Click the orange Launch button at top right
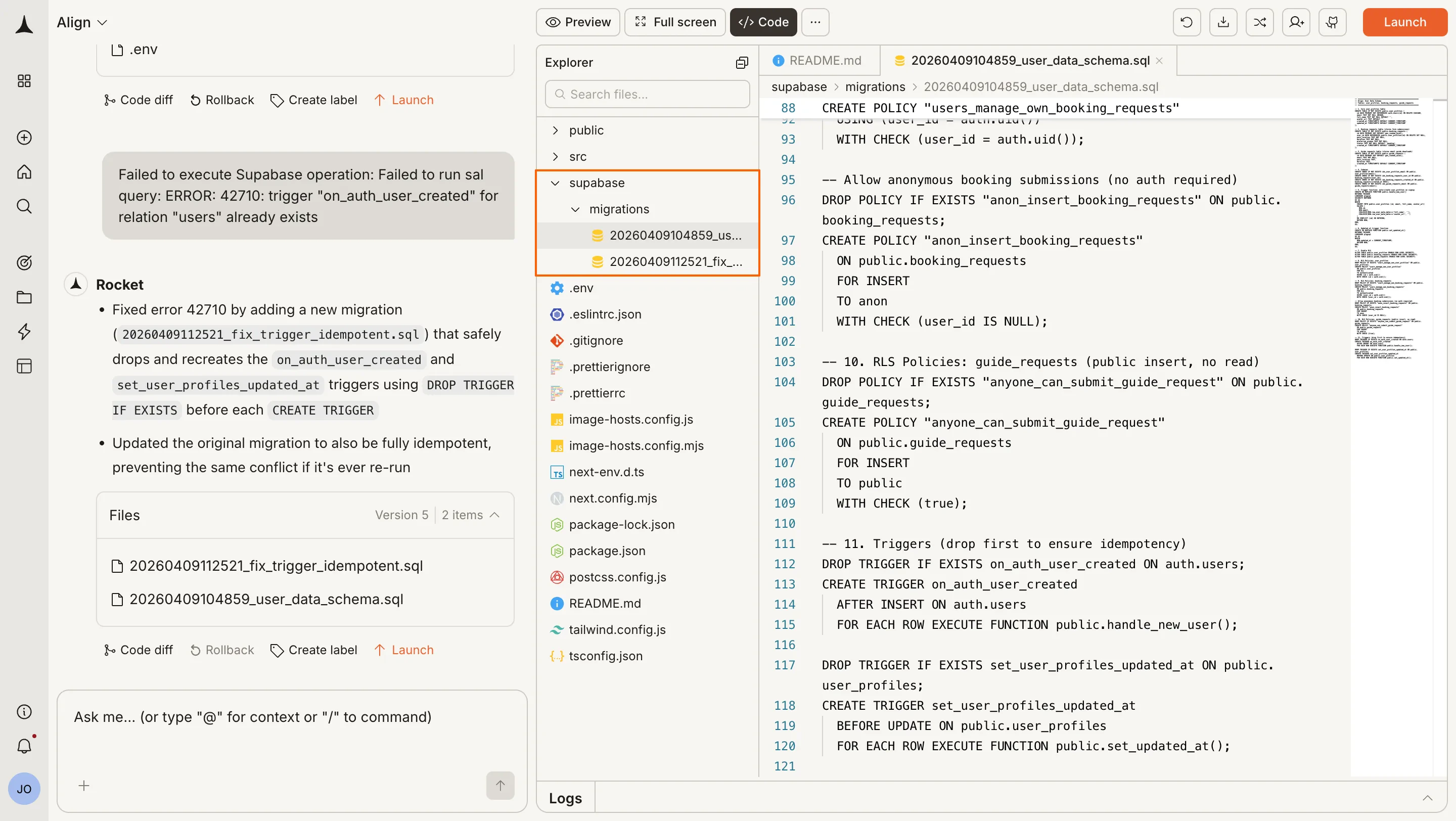1456x821 pixels. 1404,22
